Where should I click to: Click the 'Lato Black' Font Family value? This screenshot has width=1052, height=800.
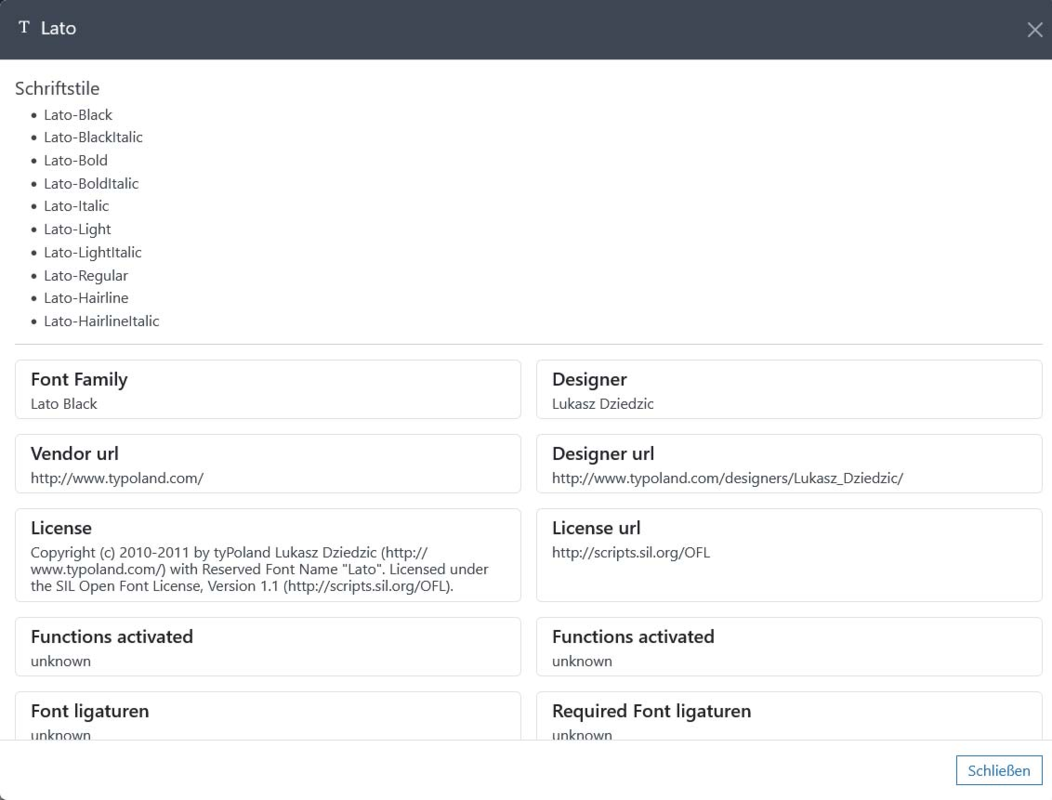[64, 404]
